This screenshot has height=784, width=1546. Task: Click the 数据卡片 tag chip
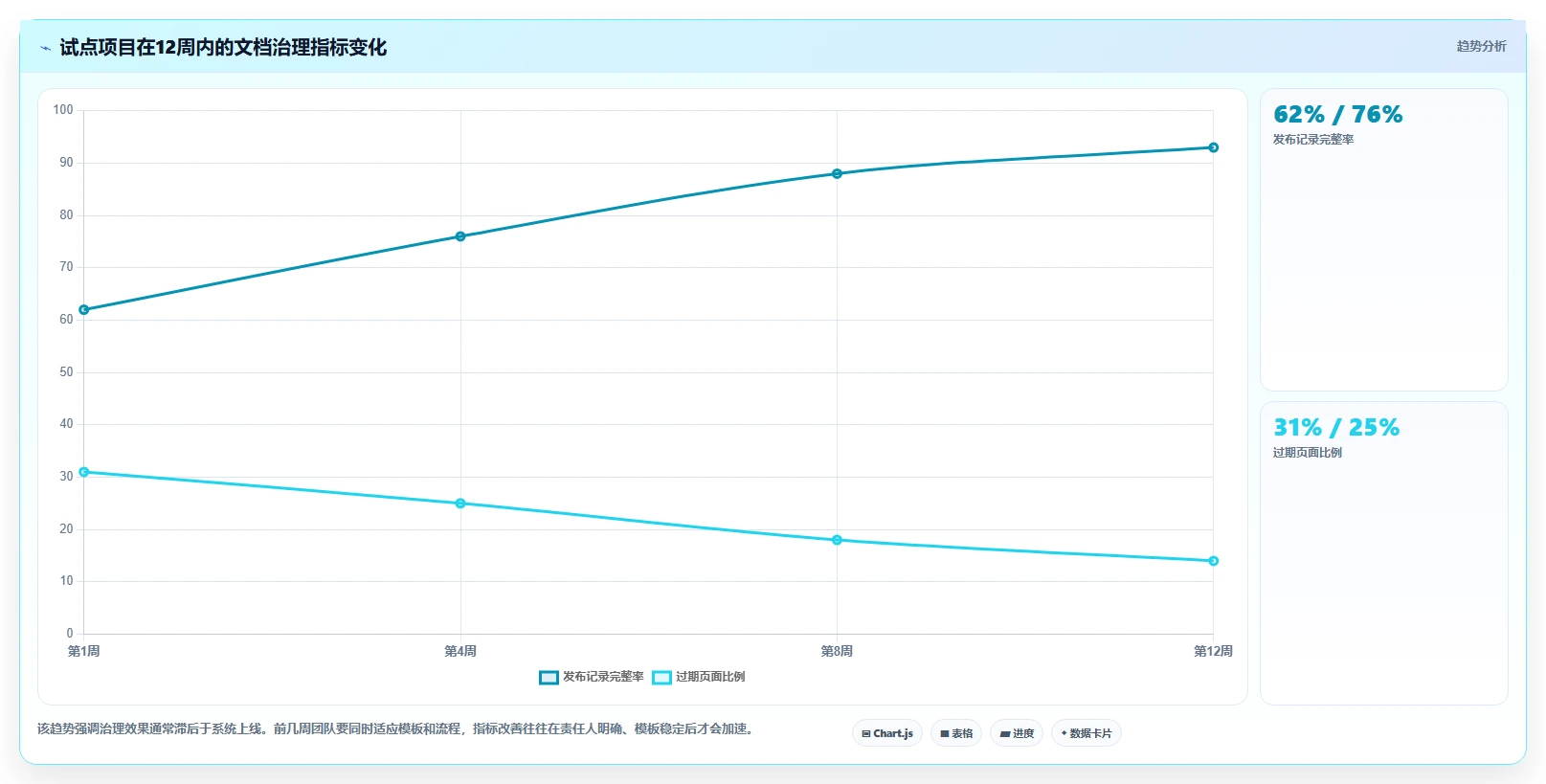[1087, 733]
